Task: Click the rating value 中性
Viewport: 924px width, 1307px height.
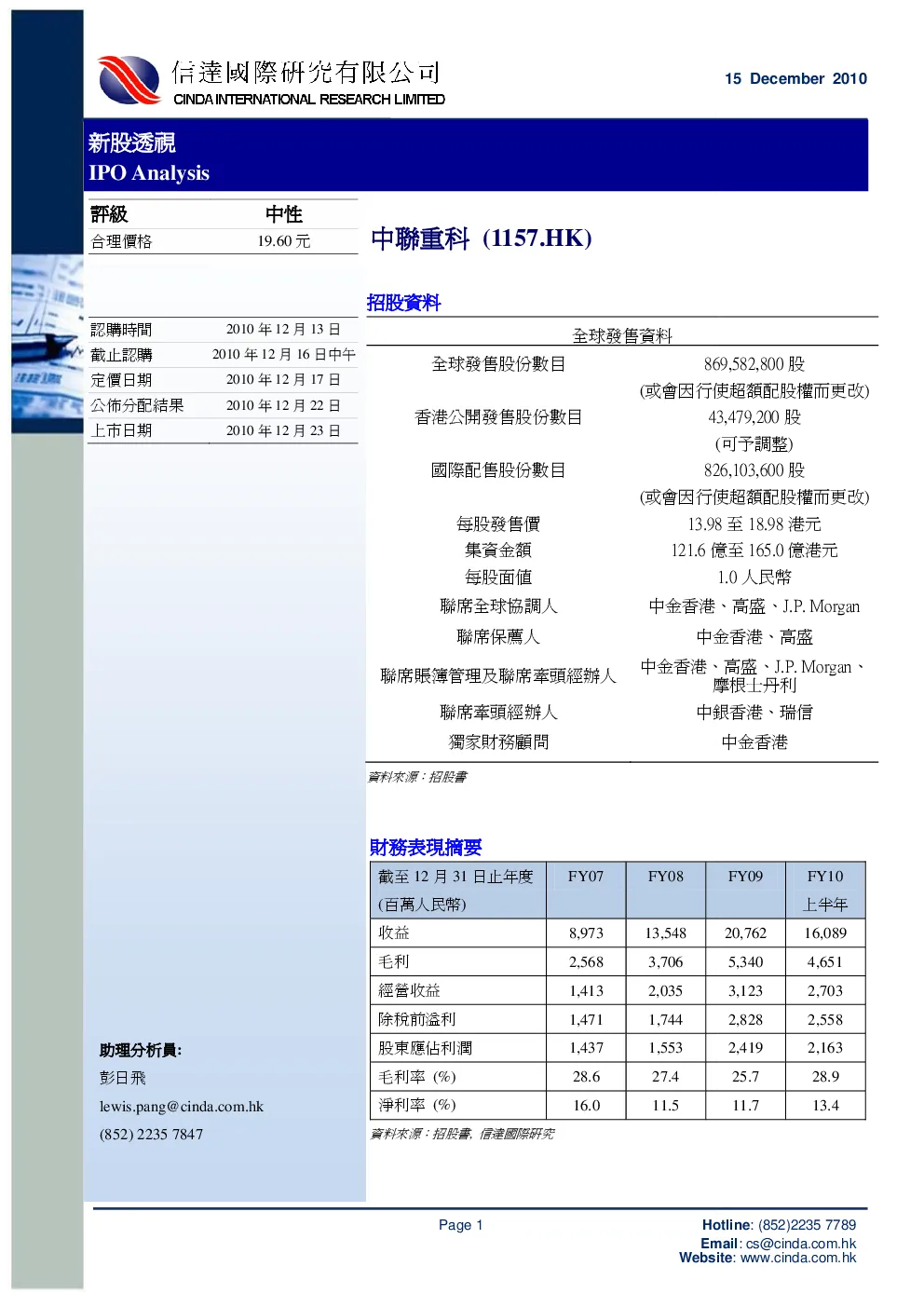Action: (x=284, y=214)
